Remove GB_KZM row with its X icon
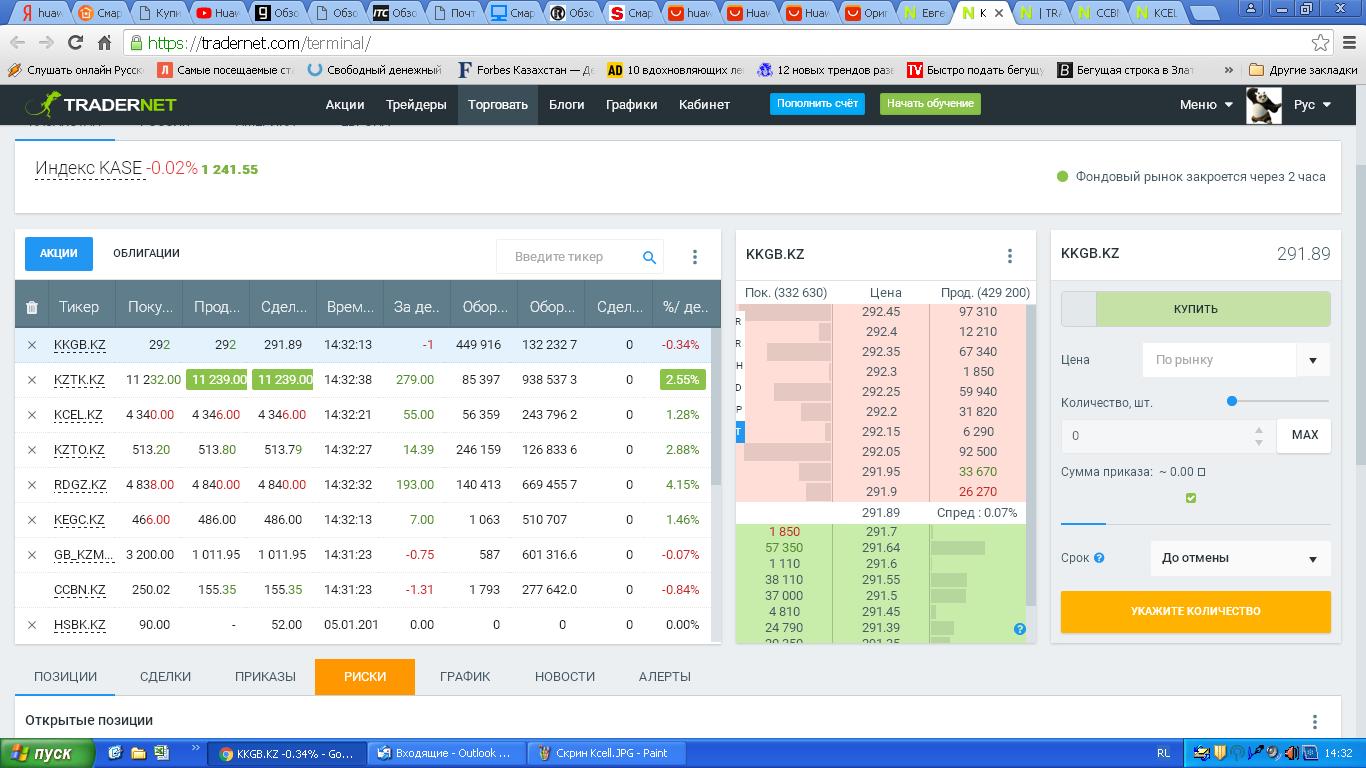The width and height of the screenshot is (1366, 768). point(32,555)
